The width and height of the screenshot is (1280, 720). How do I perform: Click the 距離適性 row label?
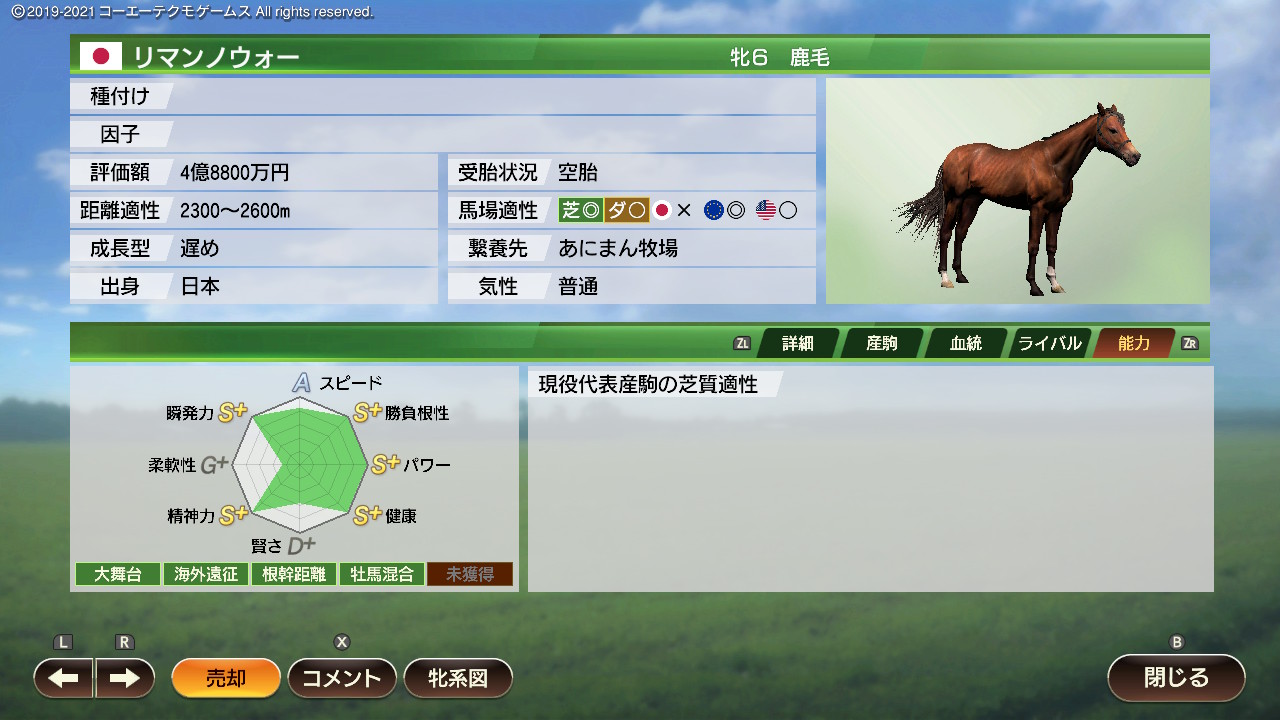coord(120,210)
